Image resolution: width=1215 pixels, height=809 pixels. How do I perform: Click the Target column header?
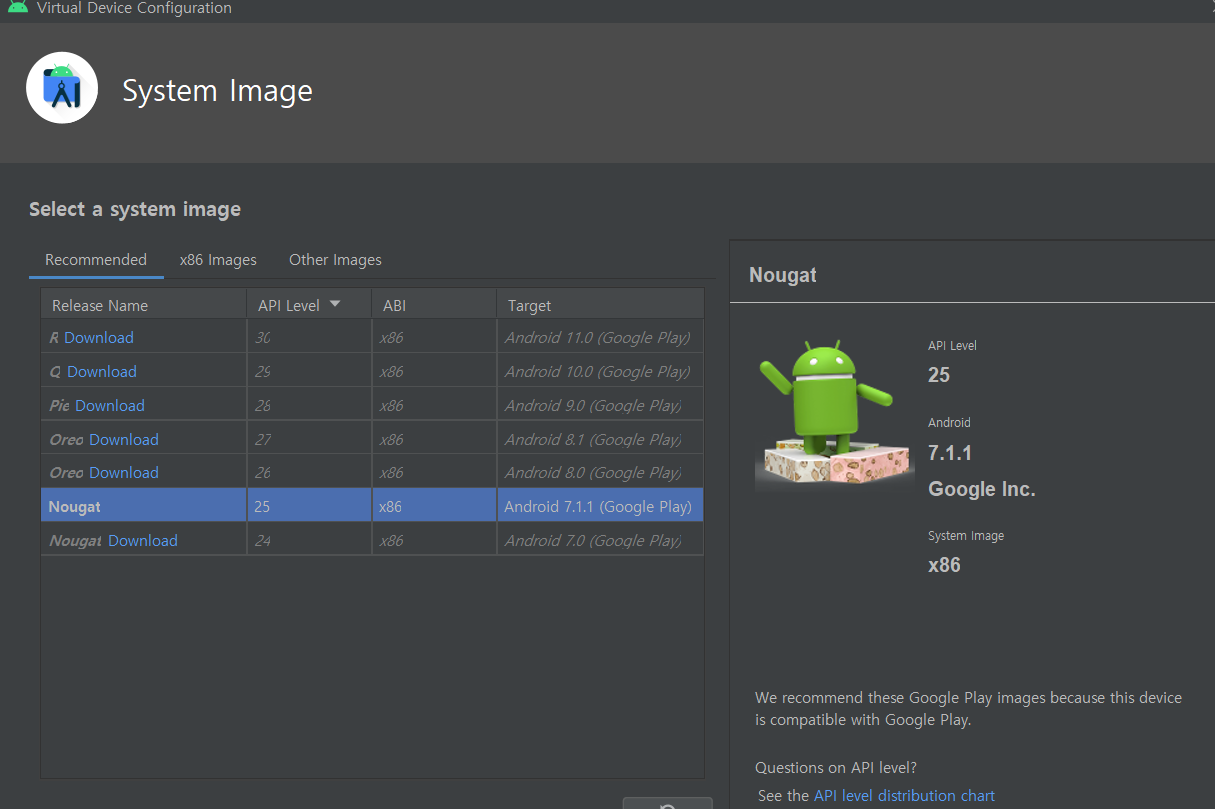click(600, 305)
